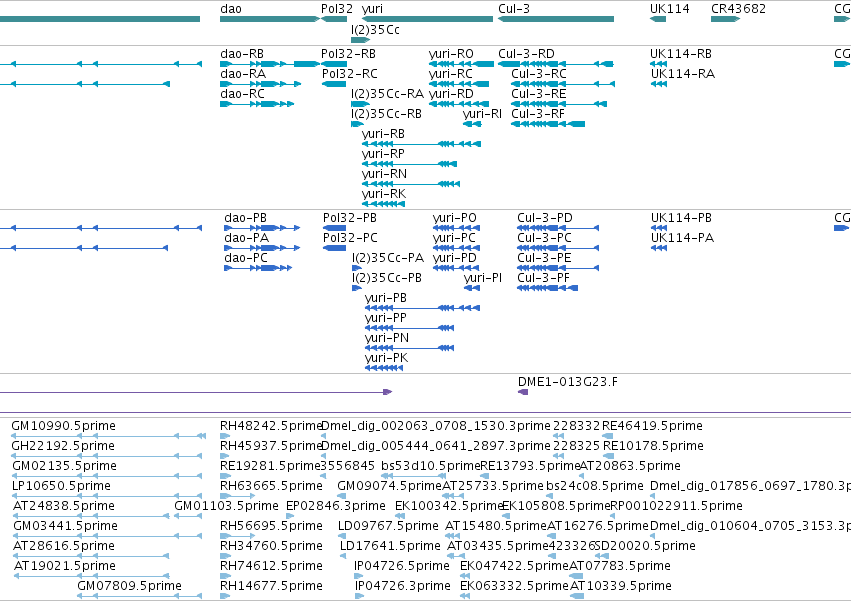
Task: Select protein dao-PB
Action: (x=245, y=218)
